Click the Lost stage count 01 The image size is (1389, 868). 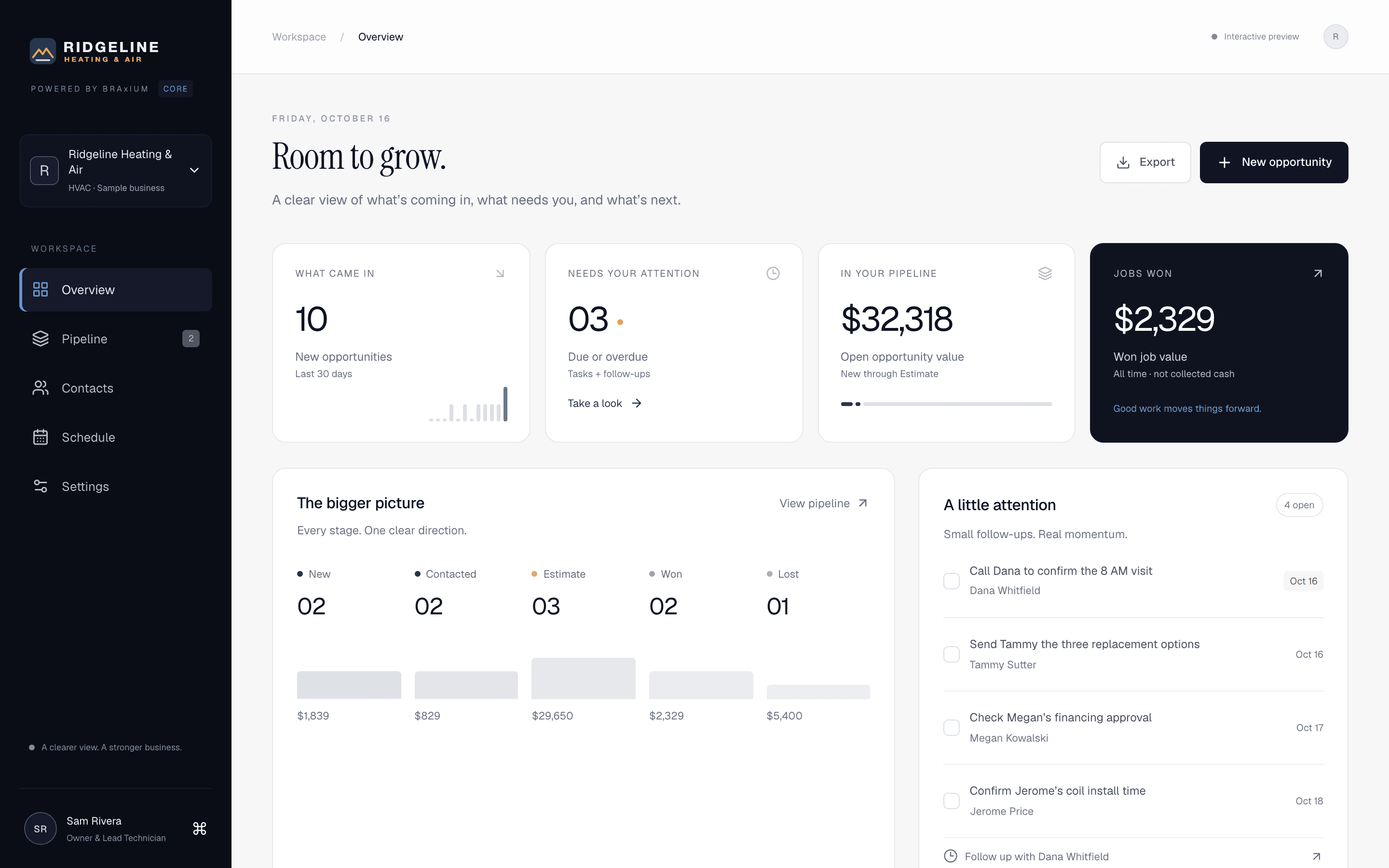point(778,607)
